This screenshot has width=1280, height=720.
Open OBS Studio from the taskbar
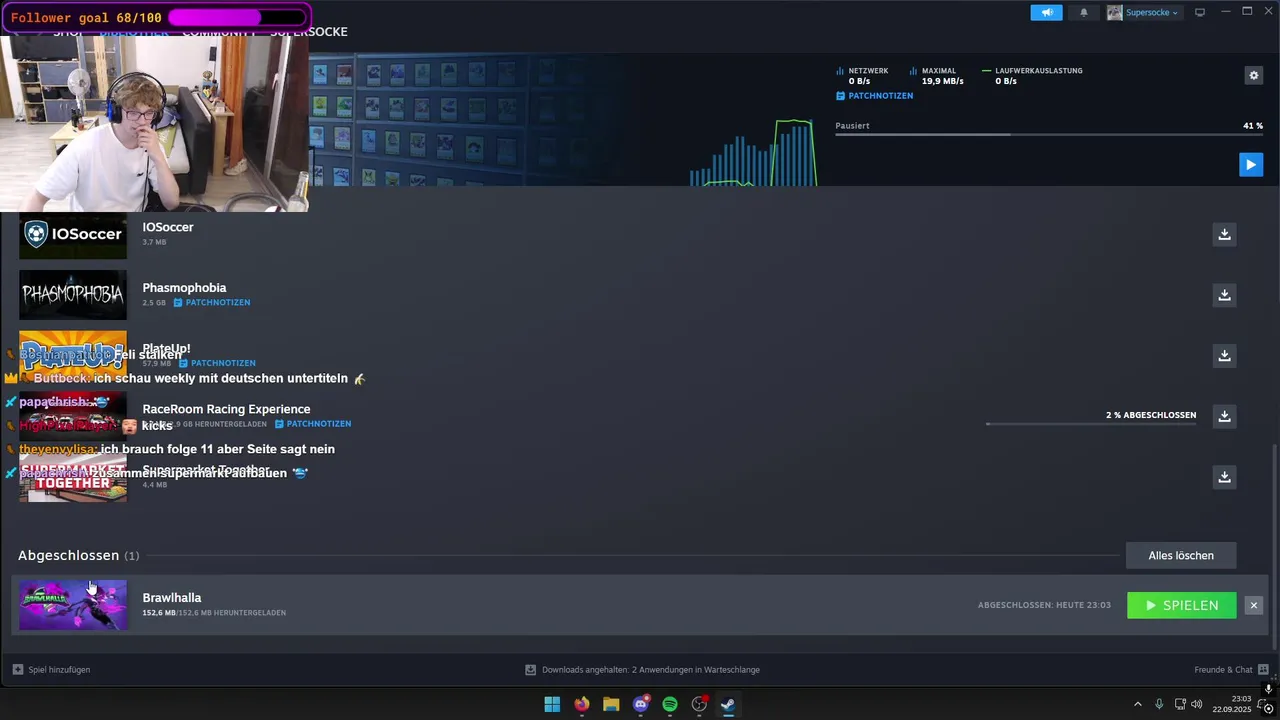(699, 704)
